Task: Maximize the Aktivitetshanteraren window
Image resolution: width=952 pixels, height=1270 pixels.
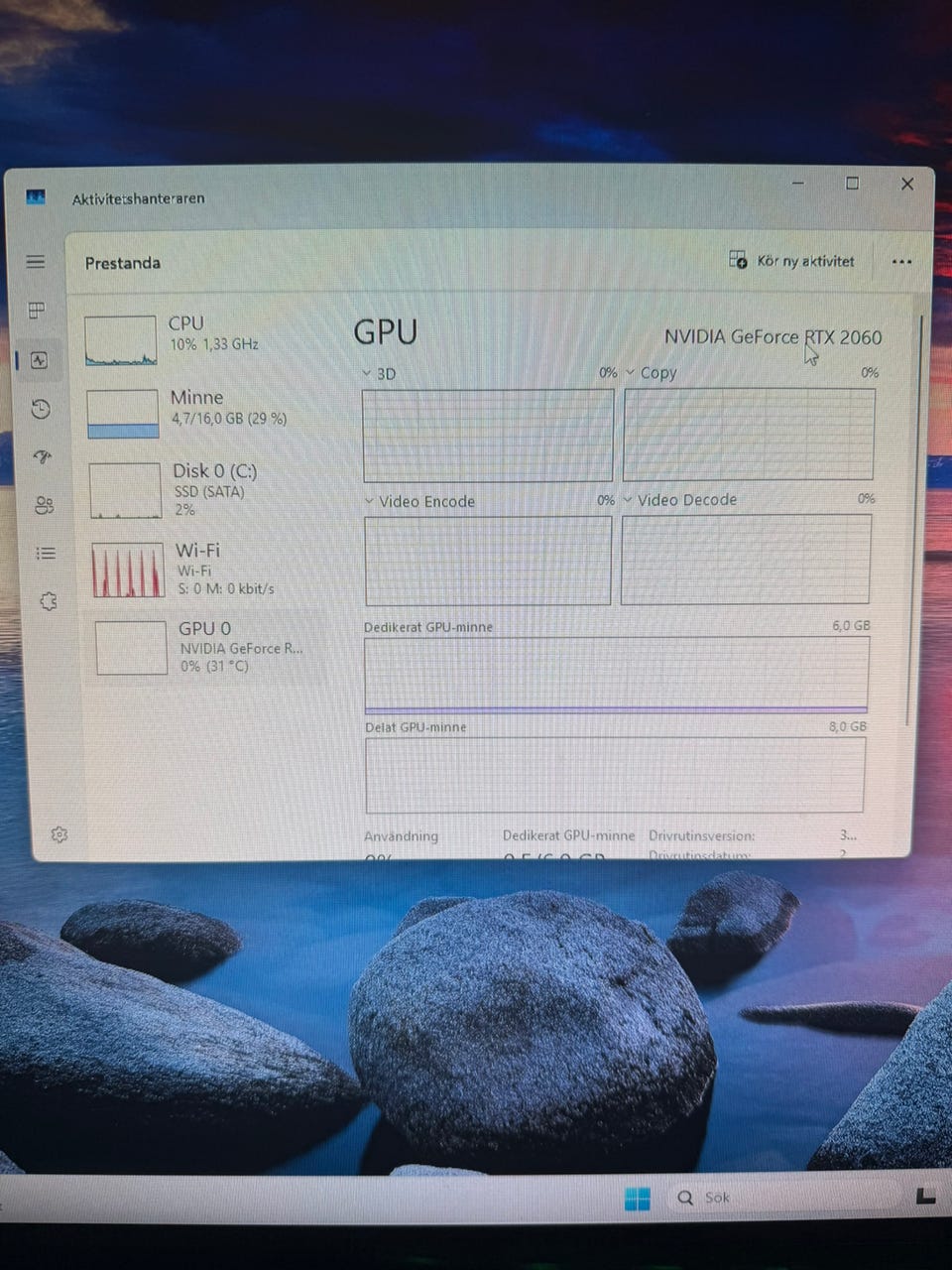Action: click(852, 184)
